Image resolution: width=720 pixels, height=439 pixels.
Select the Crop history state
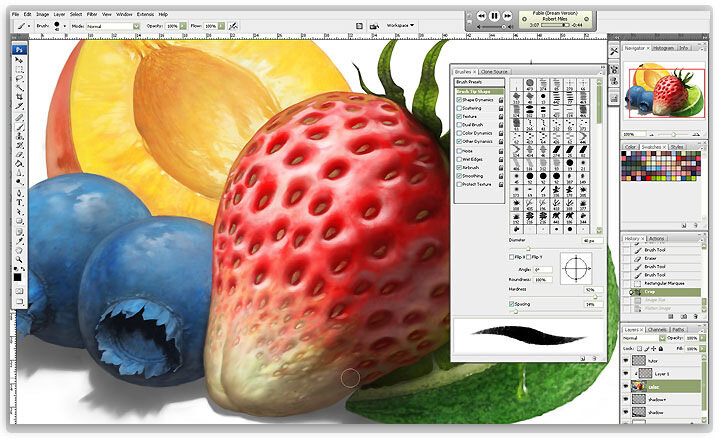pos(666,292)
